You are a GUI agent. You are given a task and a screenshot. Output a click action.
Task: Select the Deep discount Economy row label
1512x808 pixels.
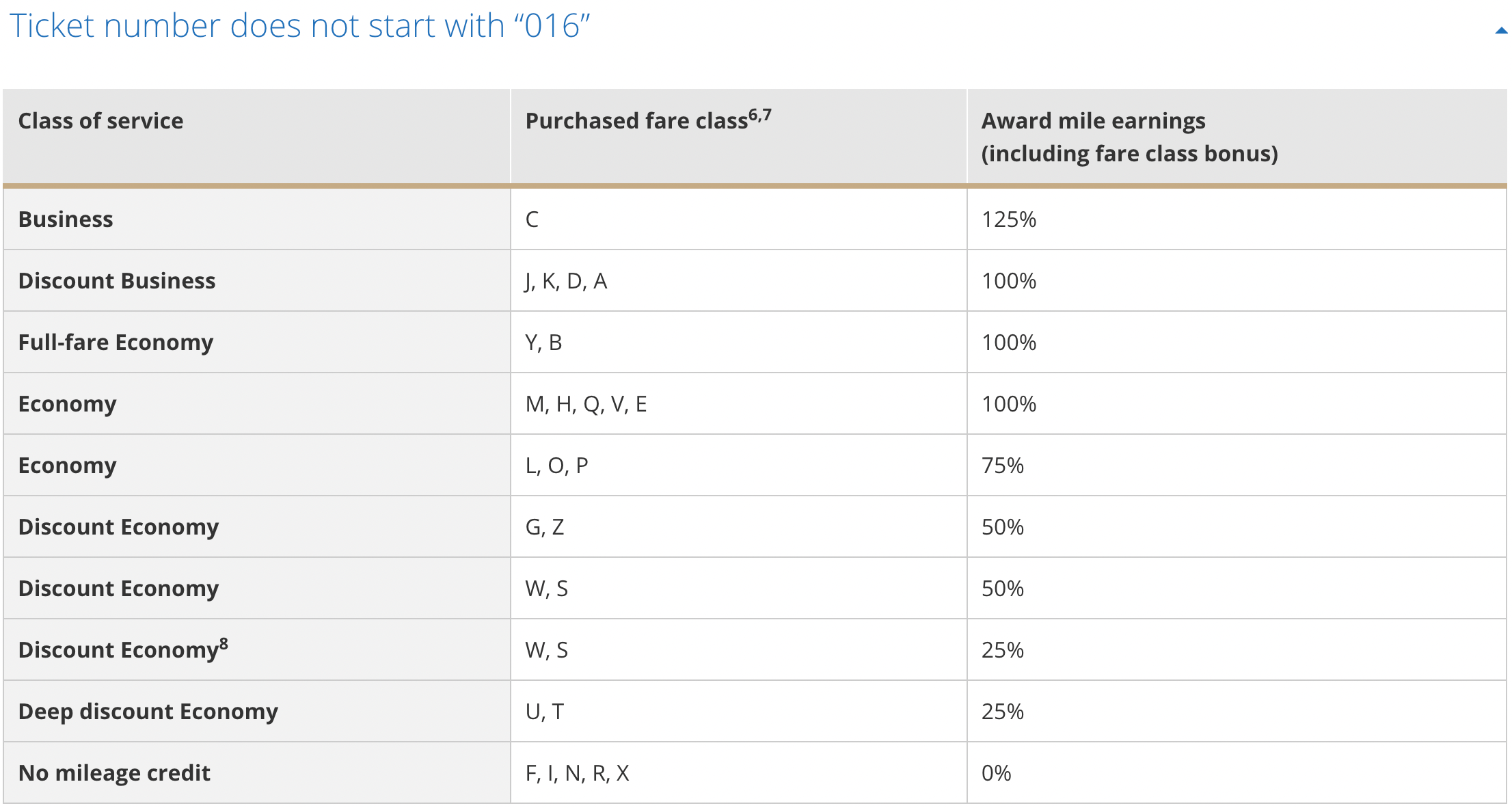(148, 711)
